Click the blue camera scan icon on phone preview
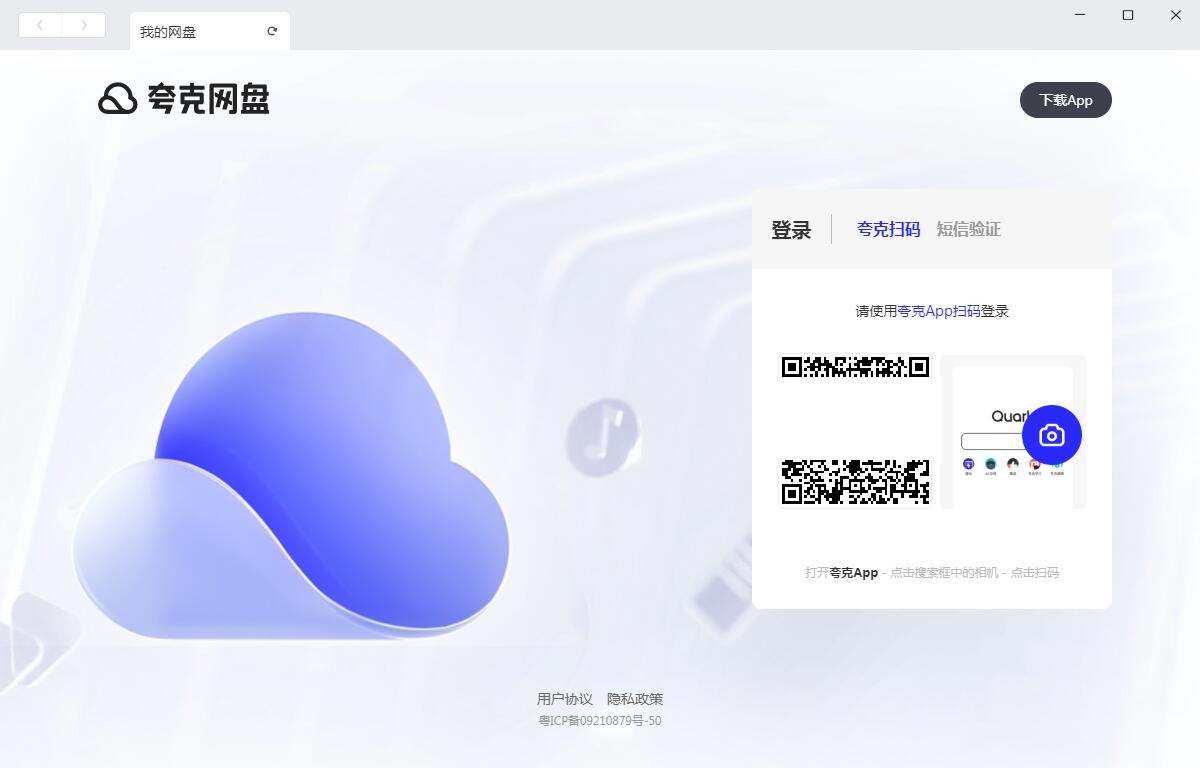The height and width of the screenshot is (768, 1200). pyautogui.click(x=1051, y=435)
